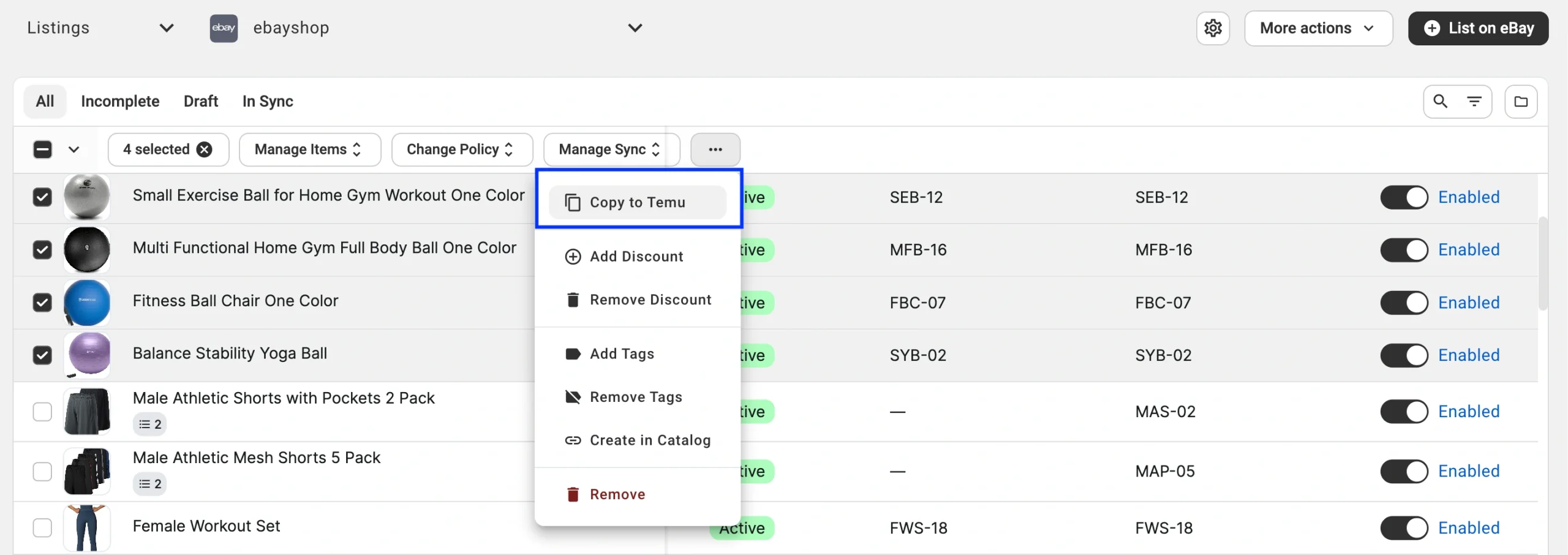Uncheck Small Exercise Ball listing checkbox

click(x=42, y=197)
